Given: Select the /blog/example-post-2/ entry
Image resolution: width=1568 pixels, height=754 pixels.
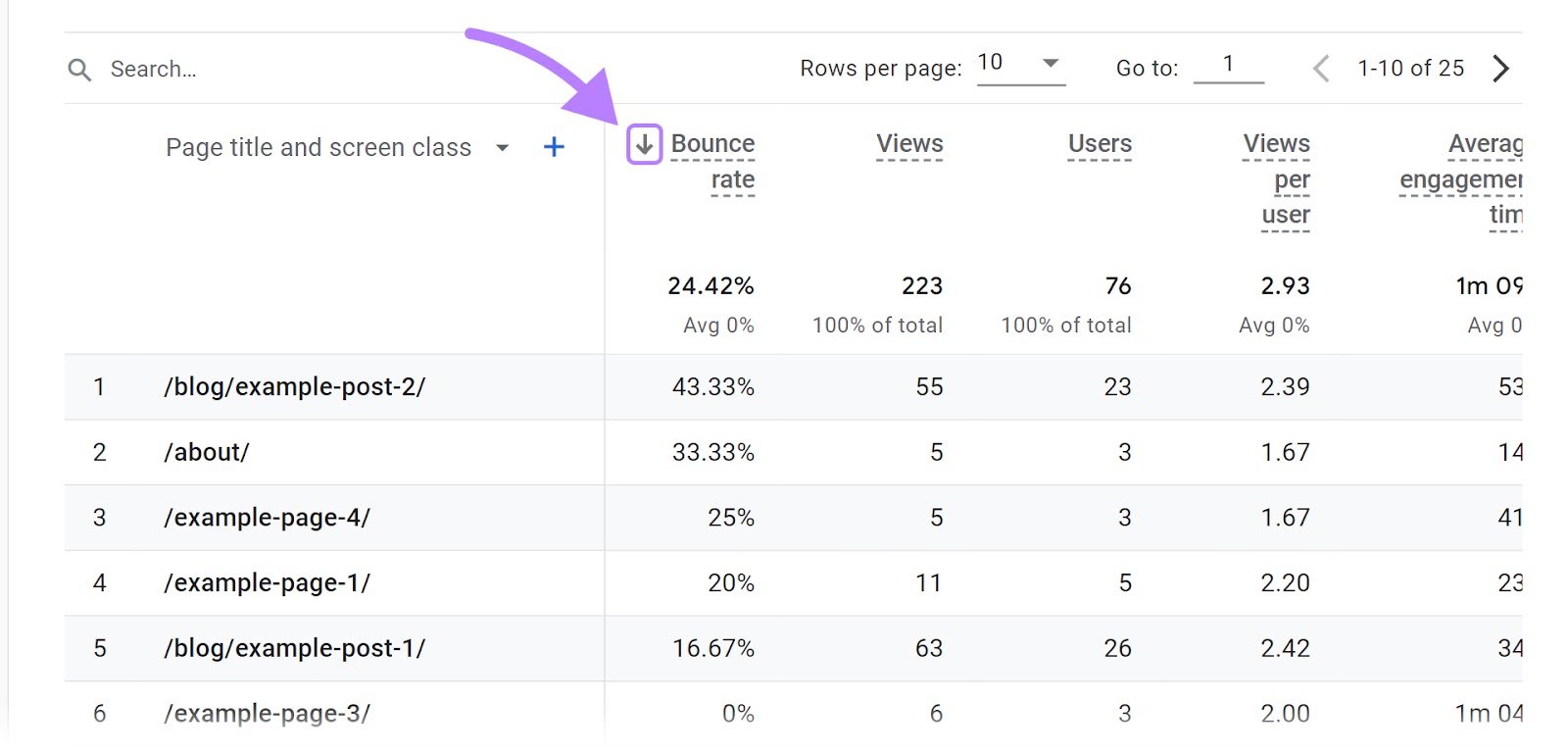Looking at the screenshot, I should pos(294,386).
